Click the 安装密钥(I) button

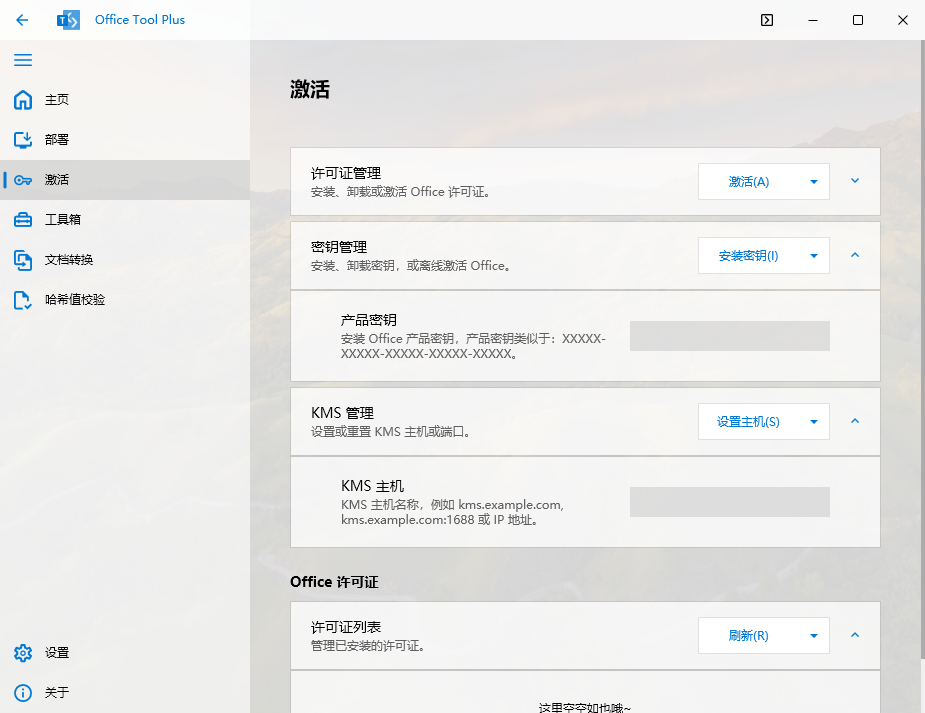748,256
